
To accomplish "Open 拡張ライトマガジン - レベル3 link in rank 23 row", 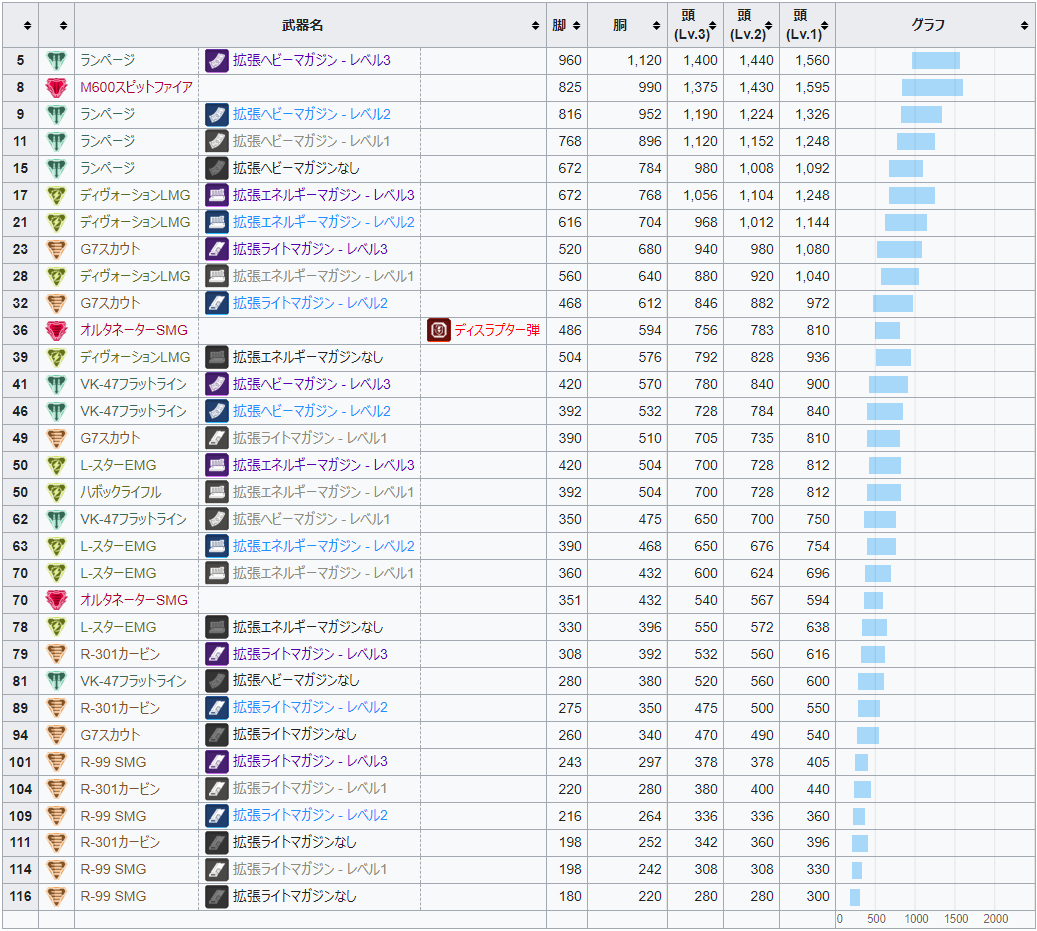I will click(x=310, y=249).
